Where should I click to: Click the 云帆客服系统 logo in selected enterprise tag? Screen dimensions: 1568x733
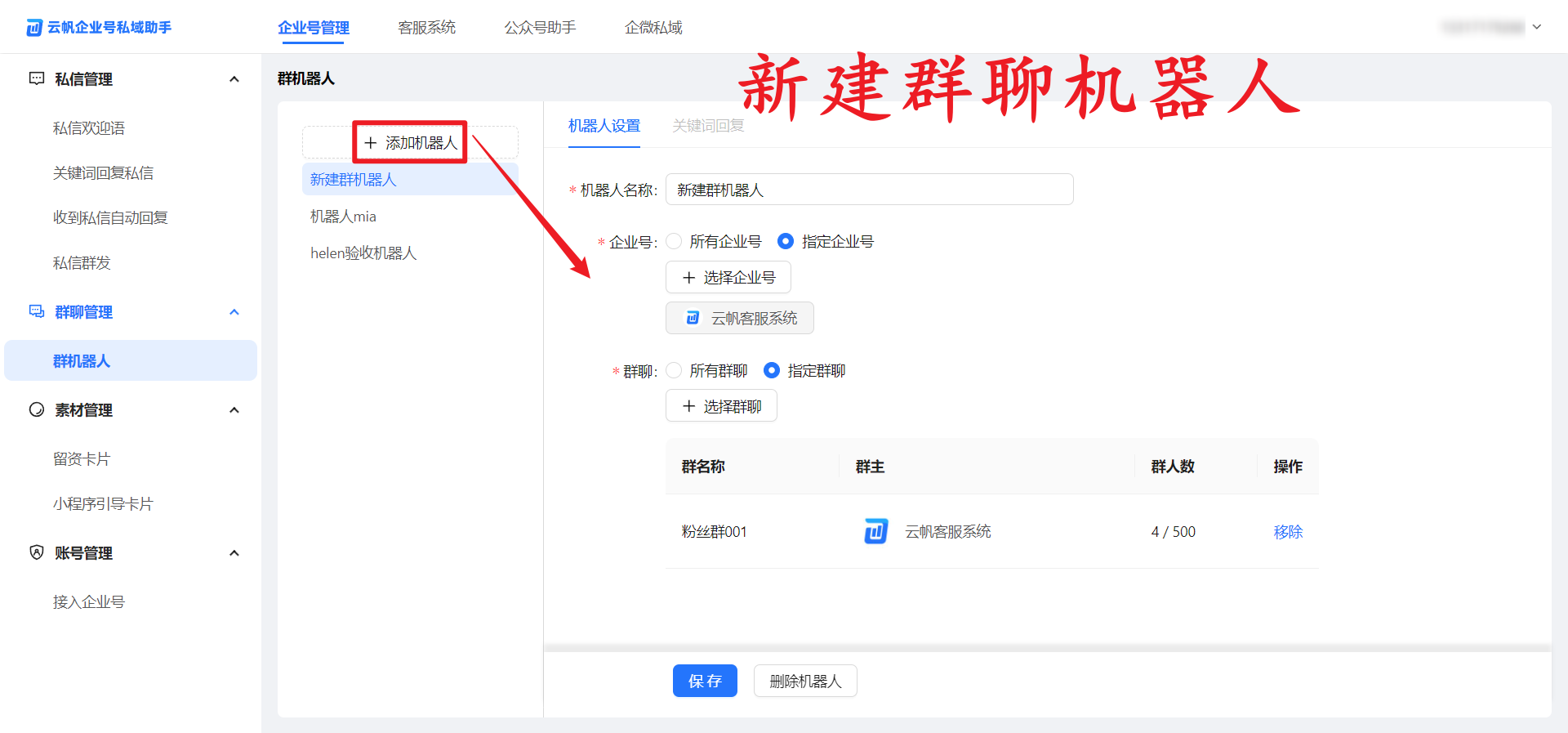[x=693, y=318]
